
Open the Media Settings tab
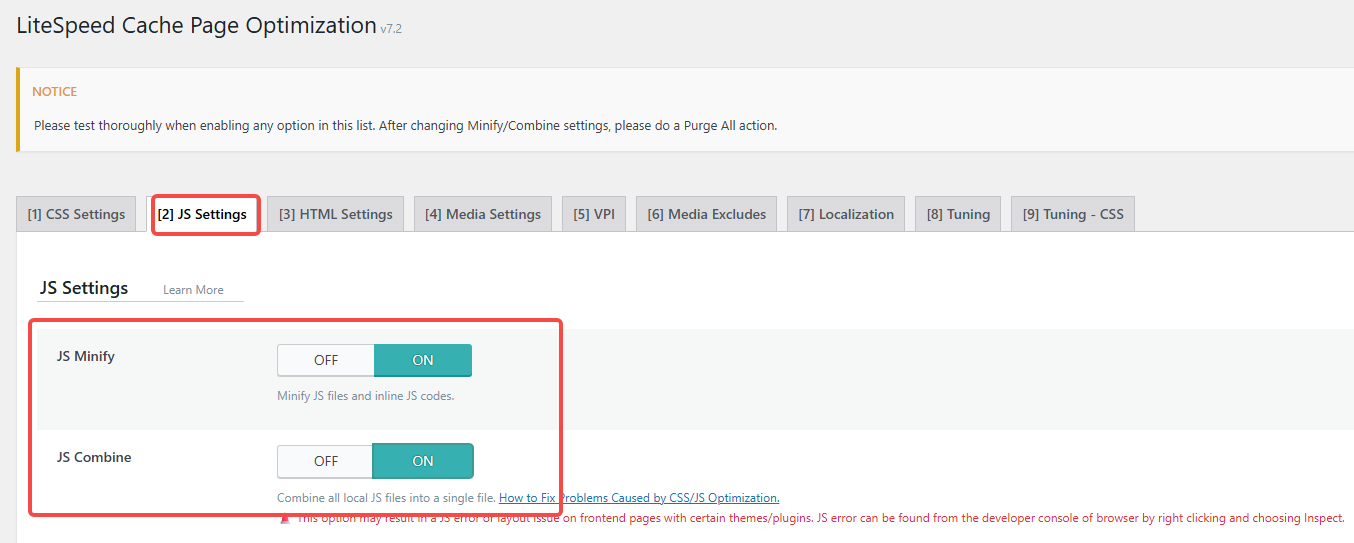pyautogui.click(x=483, y=214)
